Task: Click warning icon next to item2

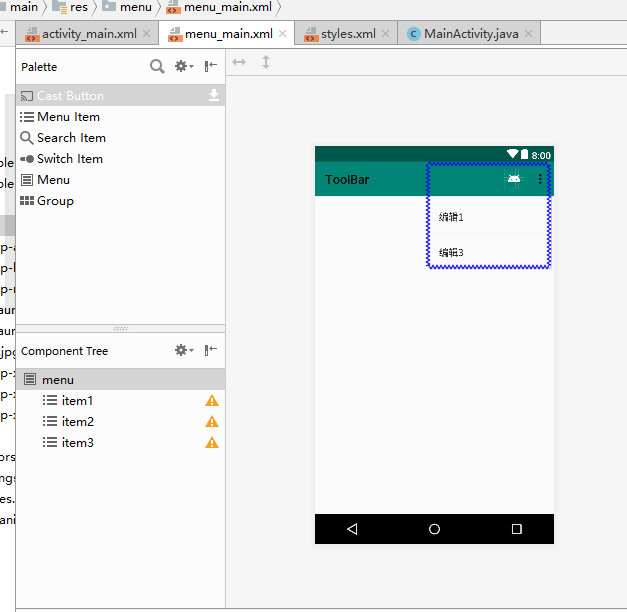Action: click(x=212, y=422)
